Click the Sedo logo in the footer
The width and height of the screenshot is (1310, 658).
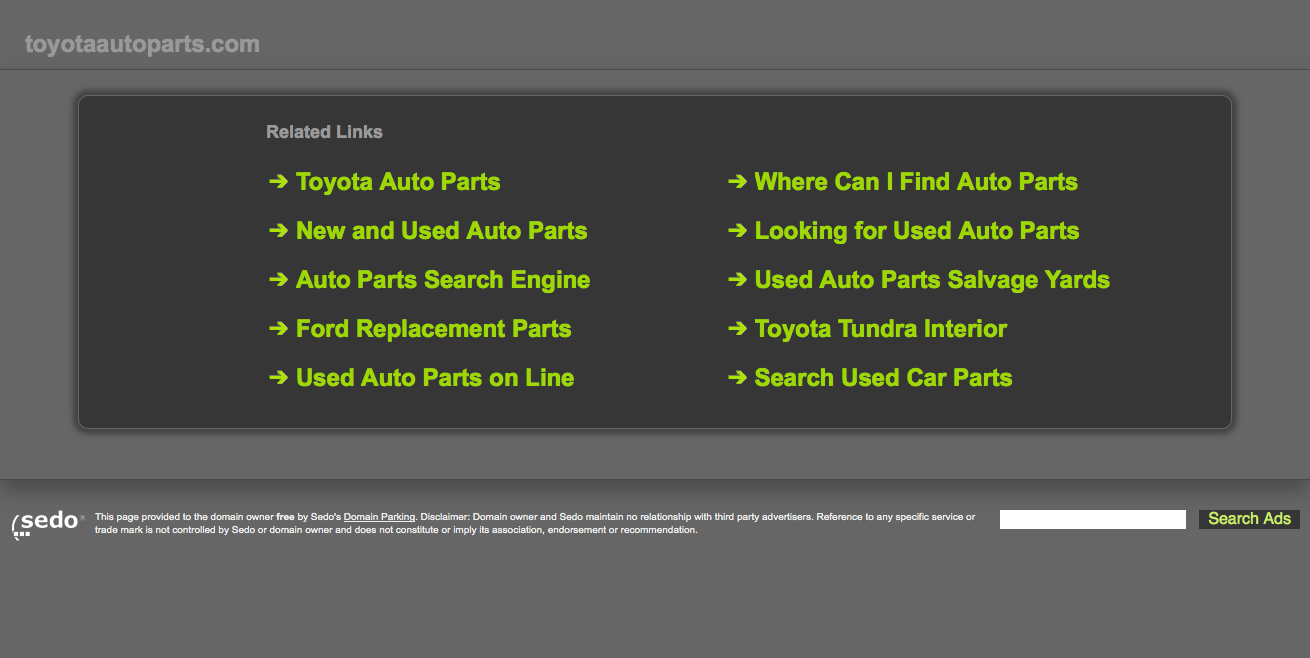[x=47, y=523]
